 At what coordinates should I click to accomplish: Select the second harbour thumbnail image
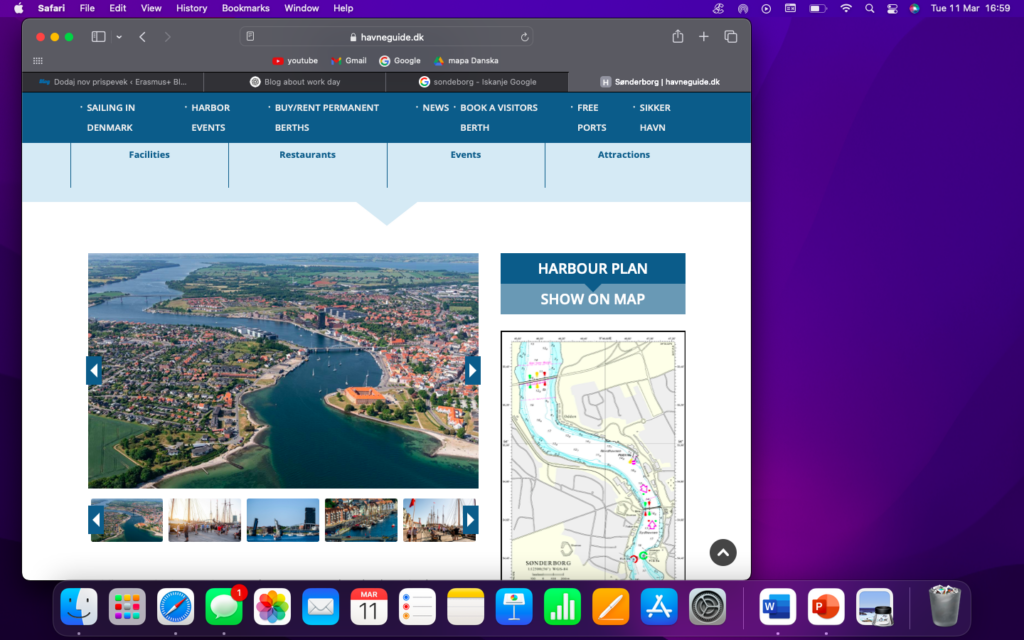(205, 520)
